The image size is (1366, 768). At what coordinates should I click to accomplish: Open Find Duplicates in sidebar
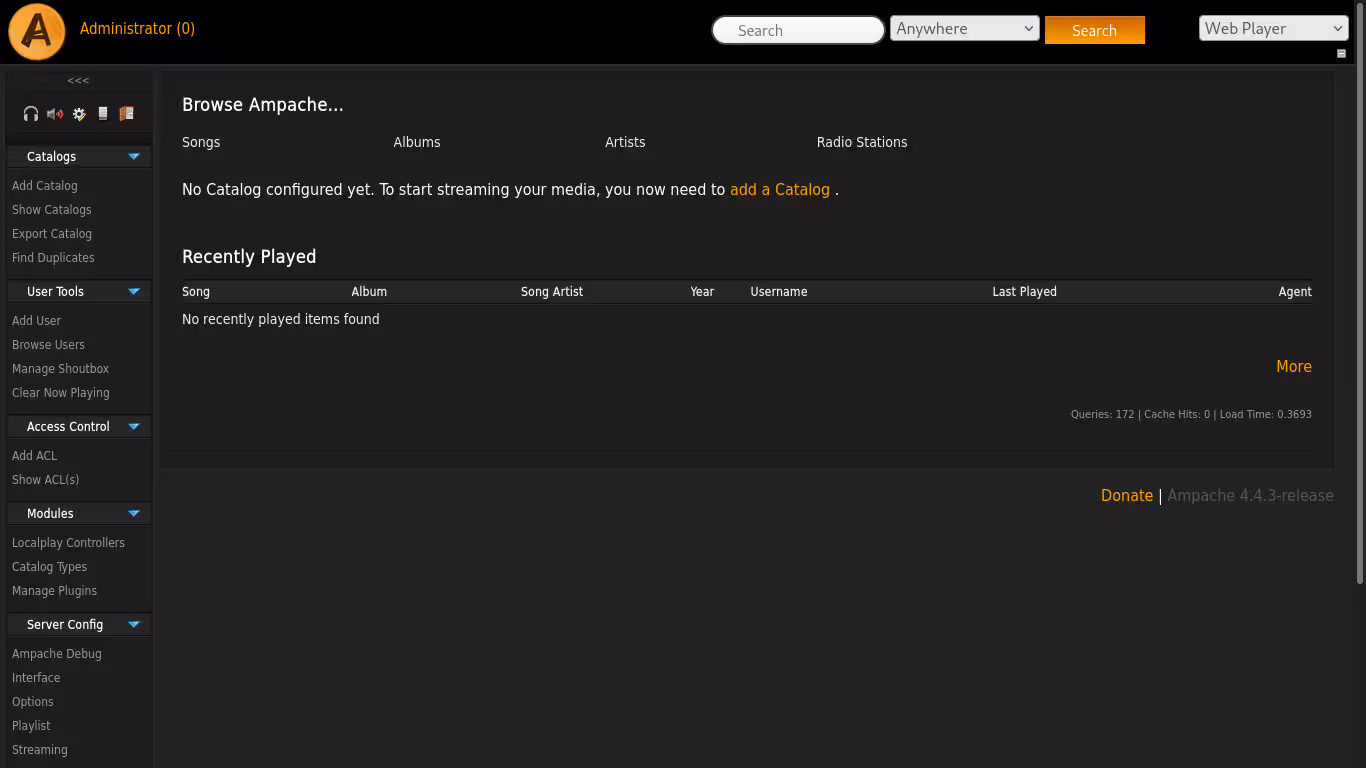[53, 258]
